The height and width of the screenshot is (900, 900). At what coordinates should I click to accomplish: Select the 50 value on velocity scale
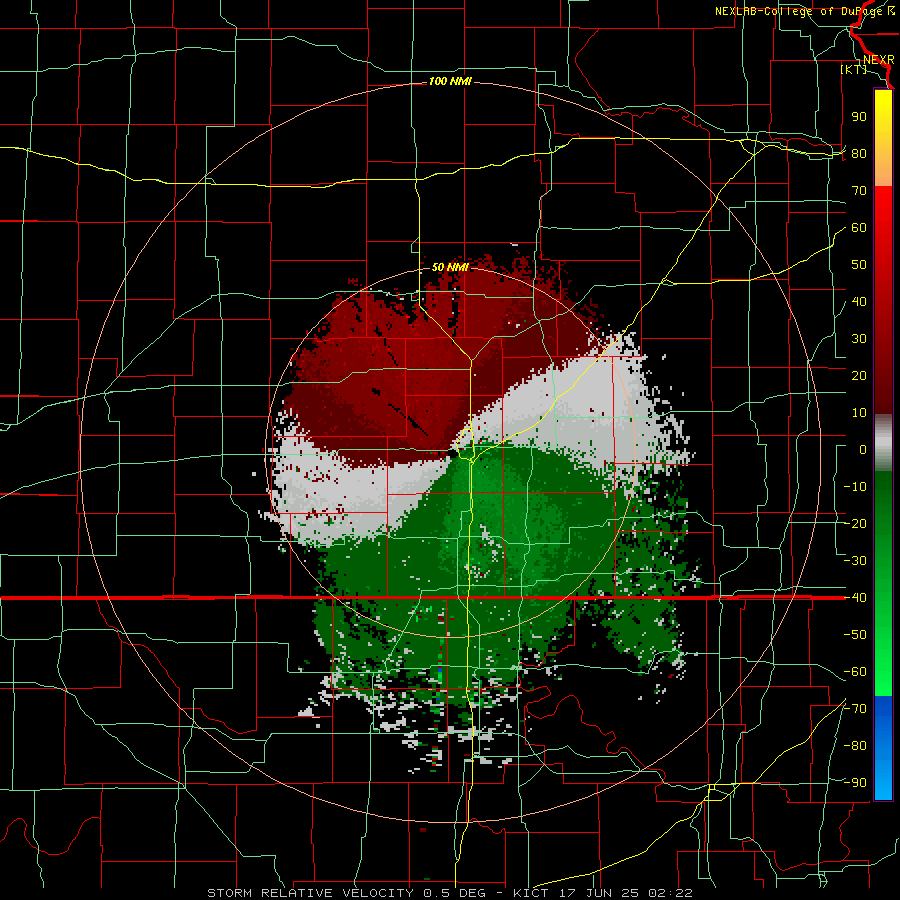click(x=859, y=265)
